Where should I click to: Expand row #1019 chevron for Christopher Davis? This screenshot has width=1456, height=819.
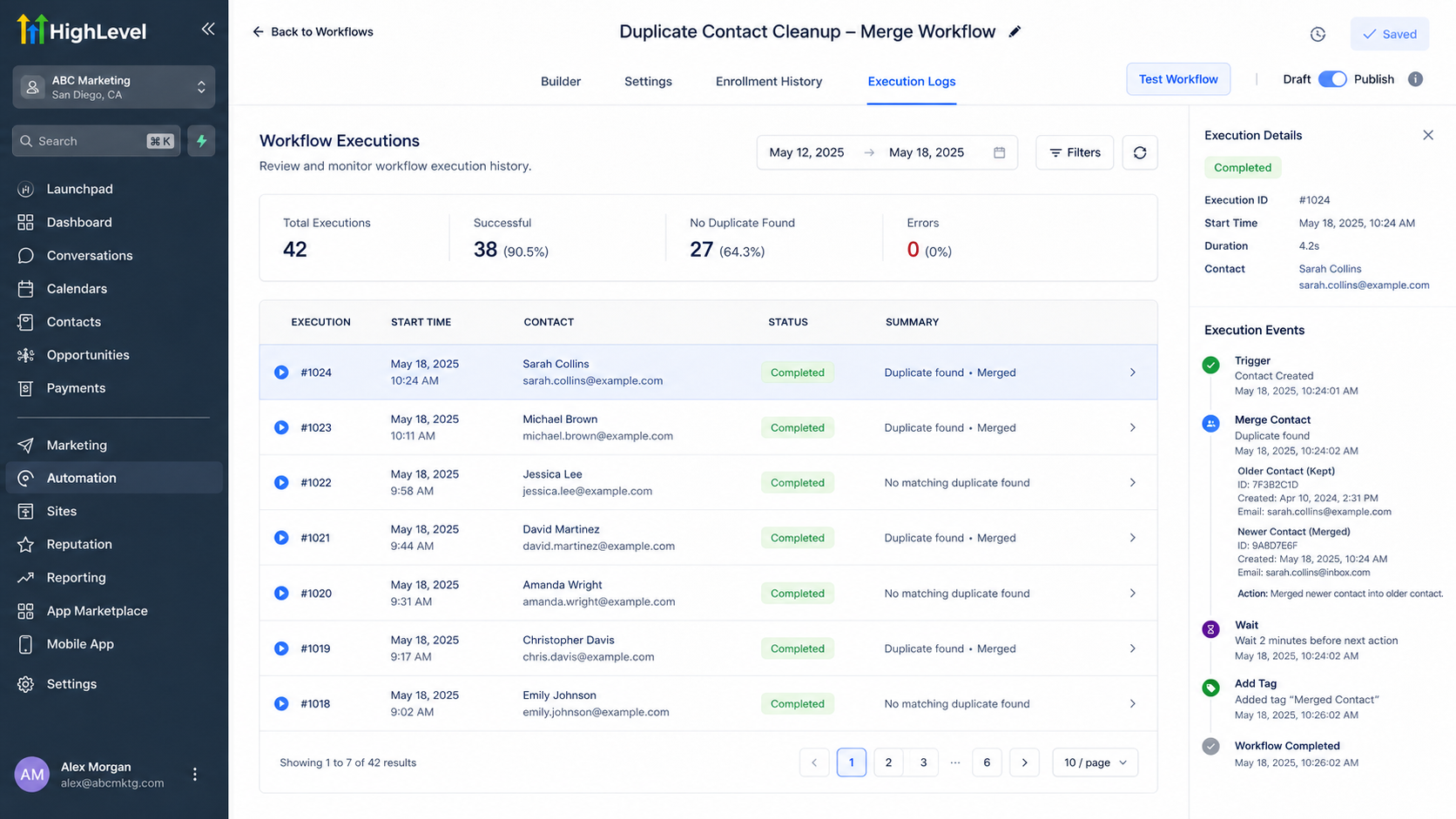[x=1133, y=648]
